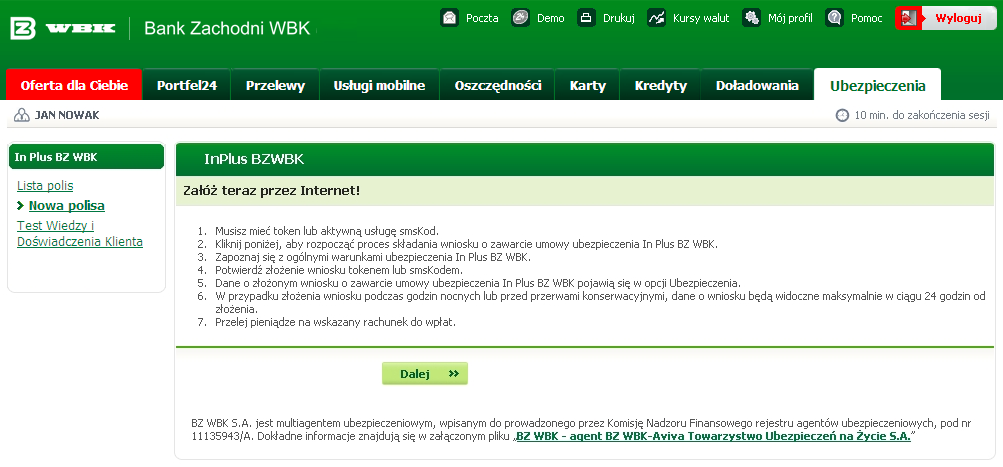This screenshot has height=467, width=1003.
Task: Click the InPlus BZWBK panel heading
Action: point(254,159)
